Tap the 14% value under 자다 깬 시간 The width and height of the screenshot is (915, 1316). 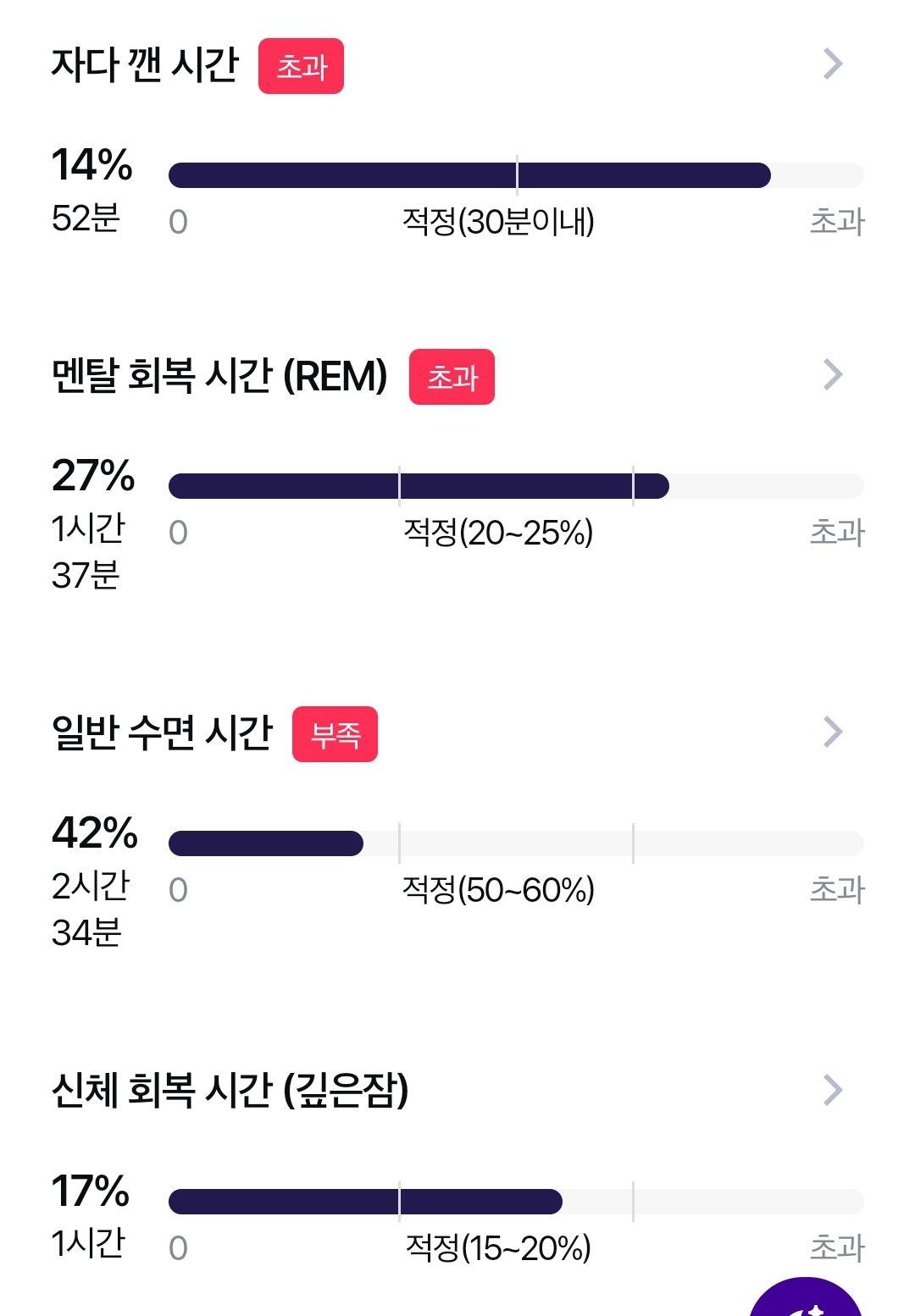91,164
